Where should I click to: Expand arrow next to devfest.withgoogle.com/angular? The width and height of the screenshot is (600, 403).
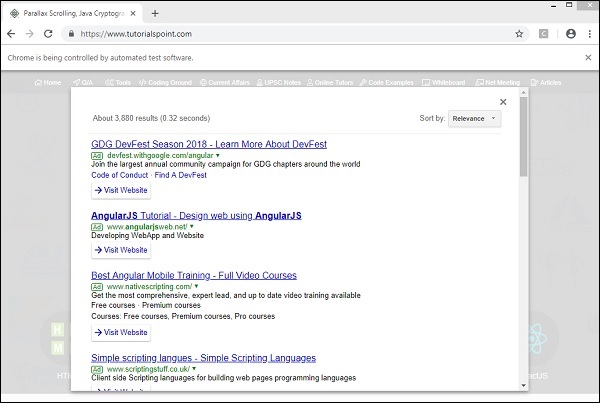[x=218, y=155]
